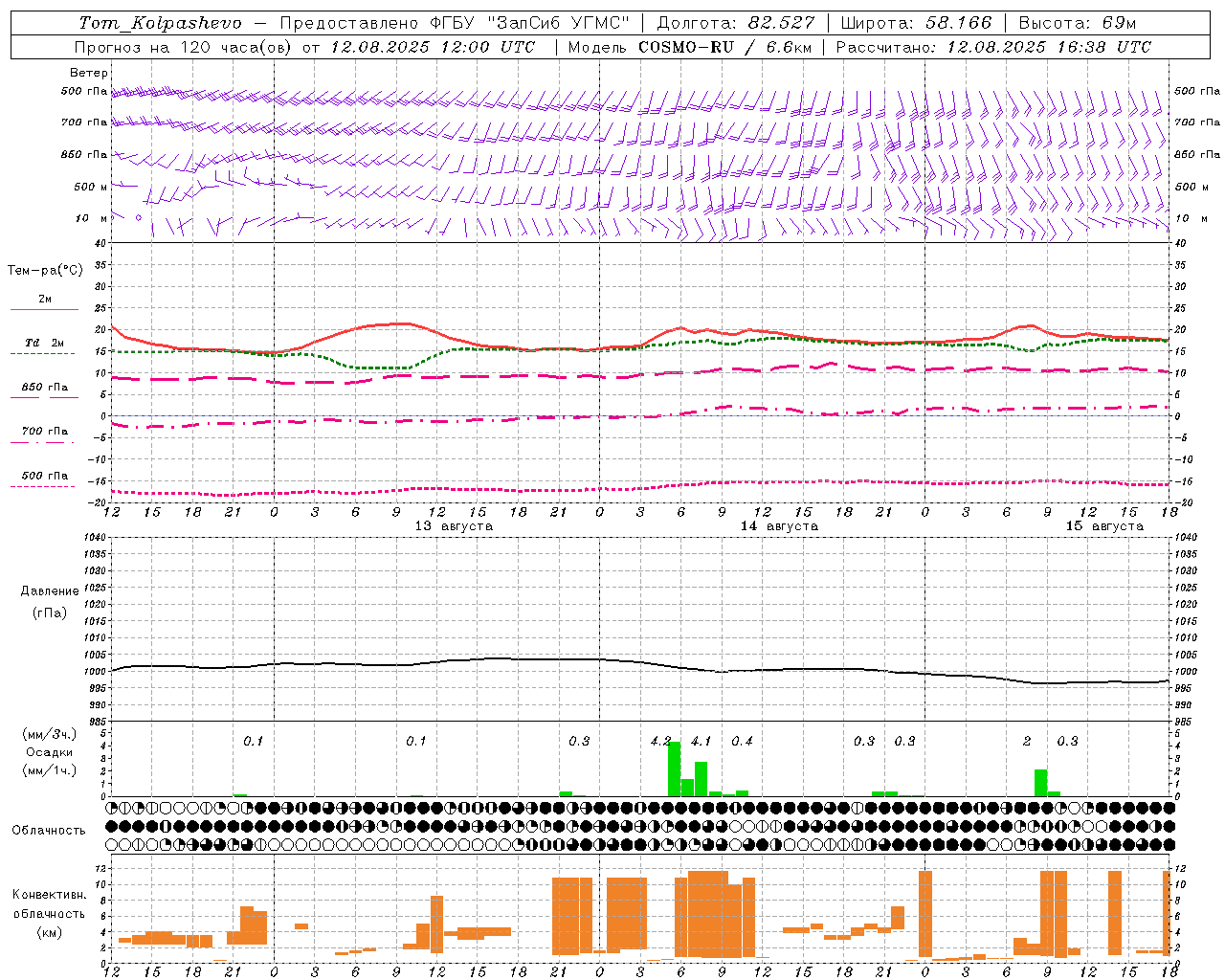Click the 700 гПа temperature legend label
Screen dimensions: 1225x980
click(x=45, y=431)
